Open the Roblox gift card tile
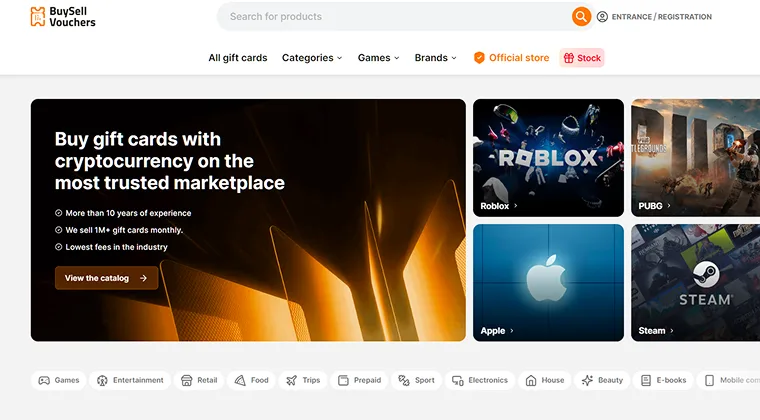Screen dimensions: 760x420 (548, 157)
